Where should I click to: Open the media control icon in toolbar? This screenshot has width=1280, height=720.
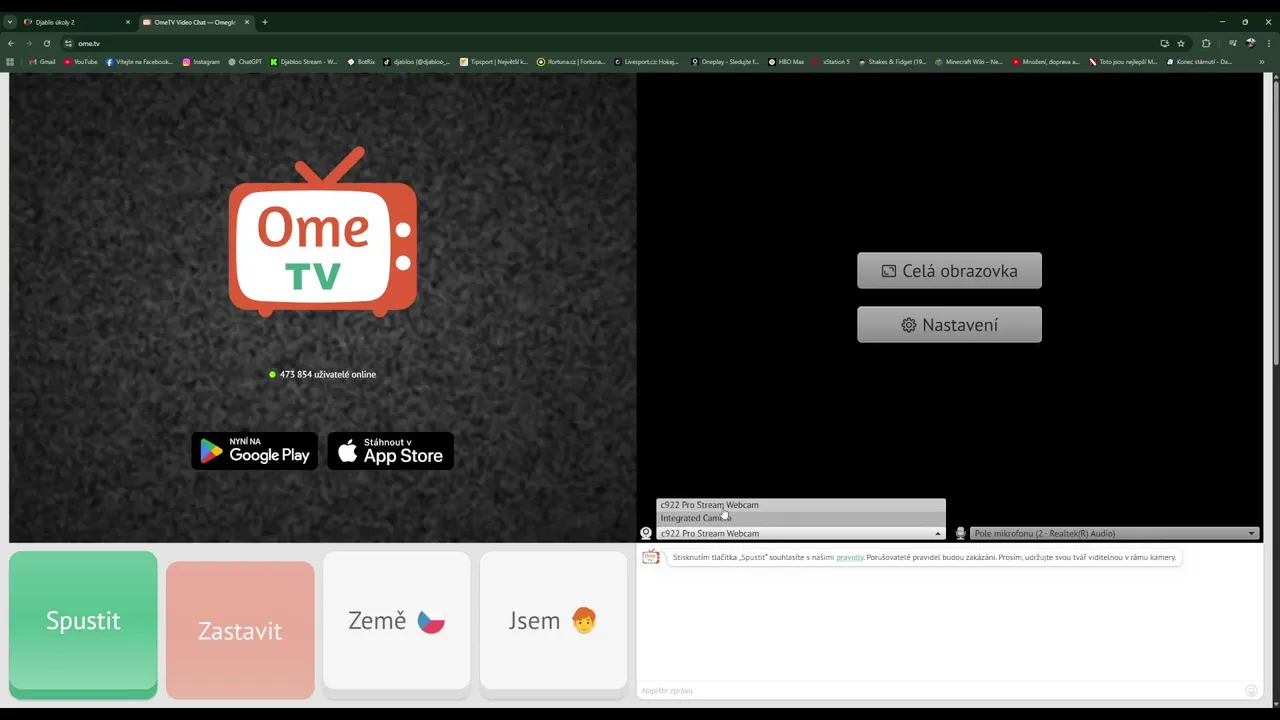coord(1232,43)
